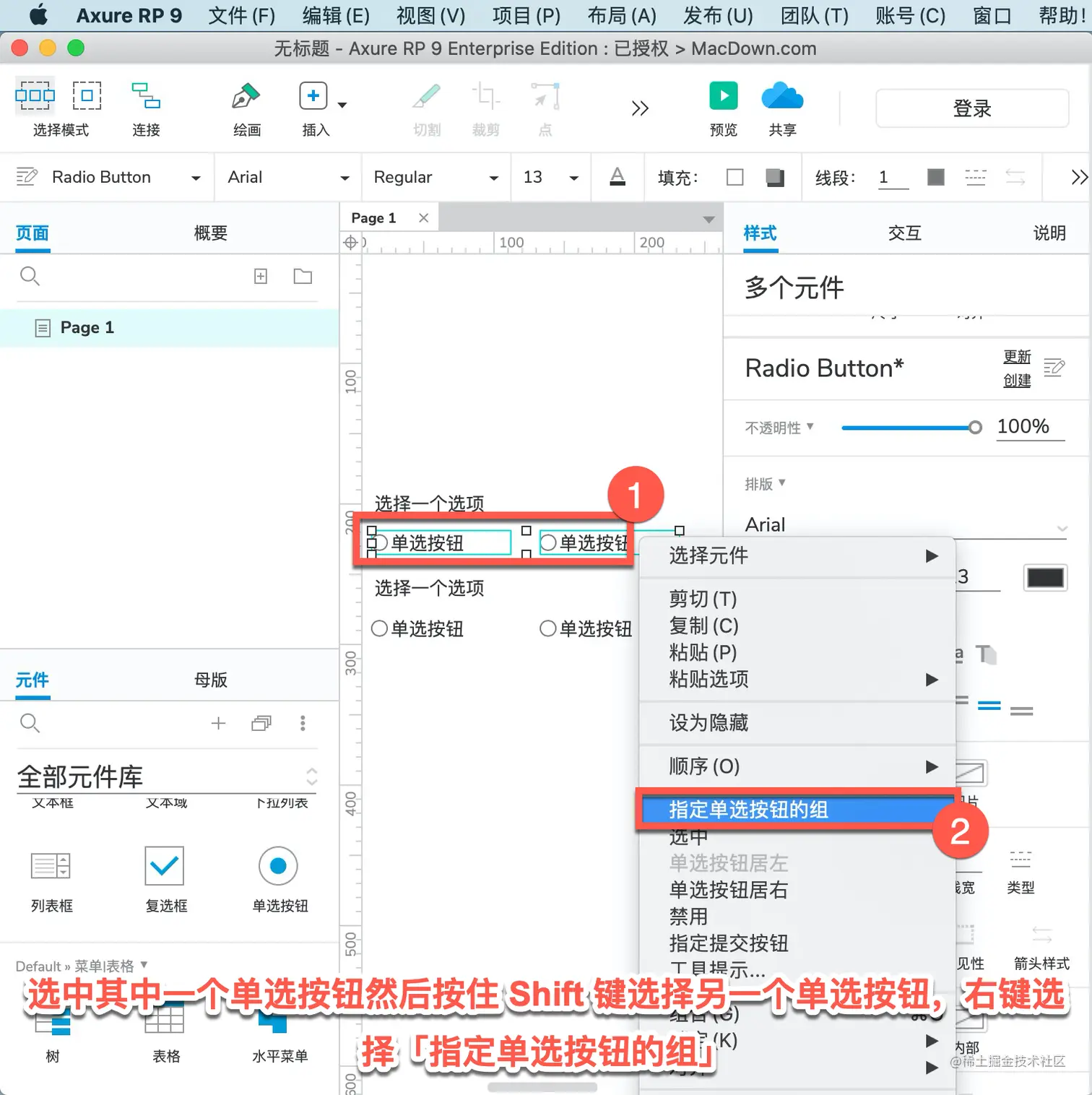The width and height of the screenshot is (1092, 1095).
Task: Click the library options vertical dots icon
Action: [x=303, y=723]
